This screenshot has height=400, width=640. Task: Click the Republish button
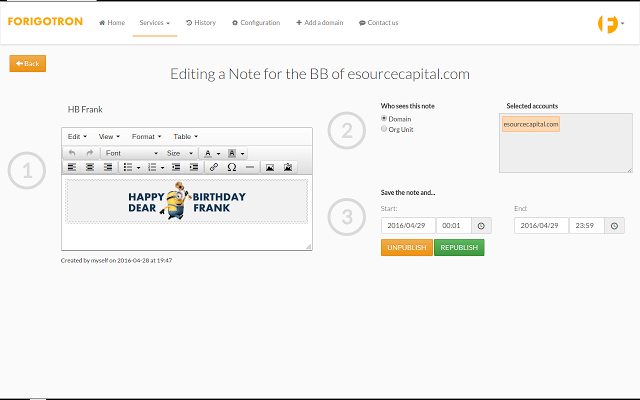click(x=459, y=247)
